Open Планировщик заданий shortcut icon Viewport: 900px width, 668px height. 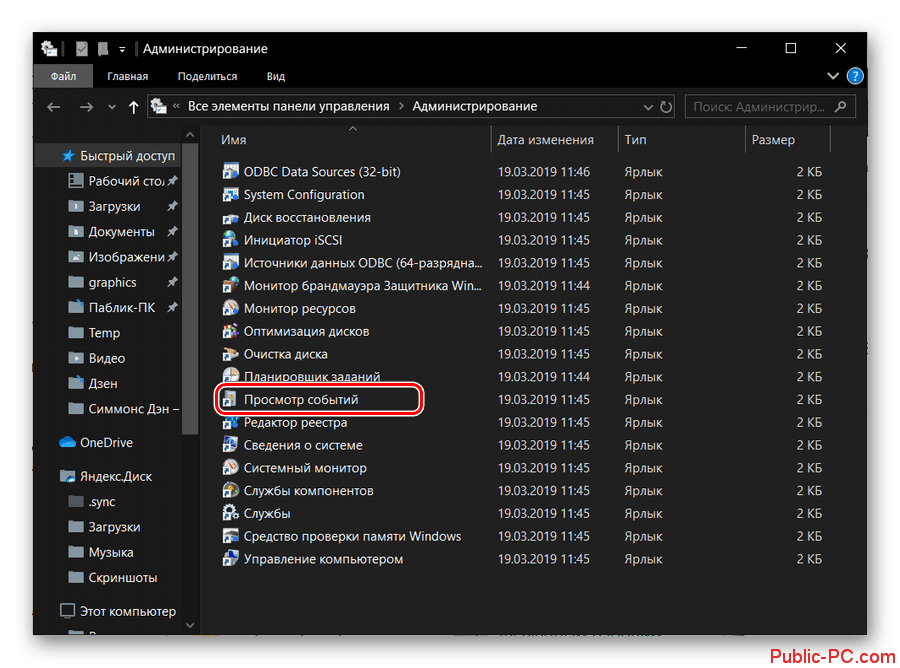[230, 377]
